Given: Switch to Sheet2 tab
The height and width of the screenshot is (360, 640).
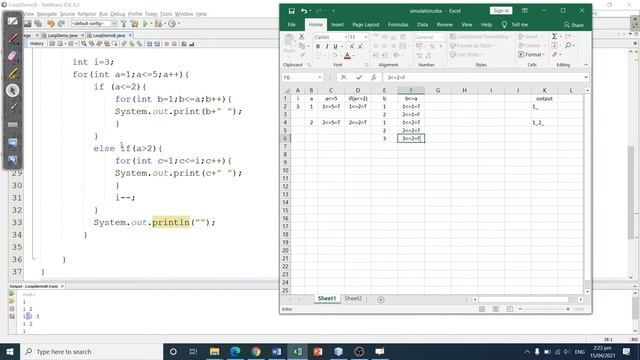Looking at the screenshot, I should click(353, 299).
